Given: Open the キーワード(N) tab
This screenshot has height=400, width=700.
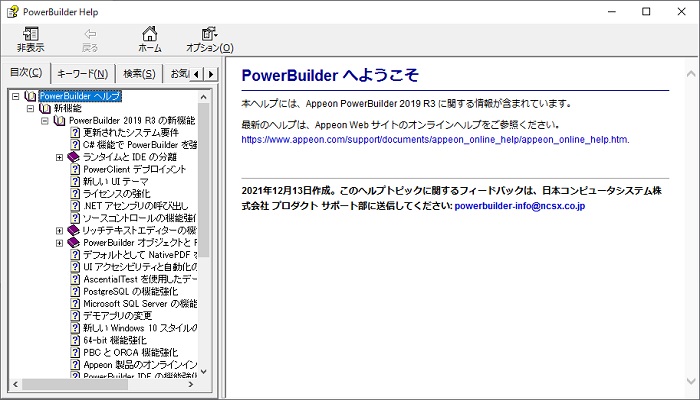Looking at the screenshot, I should click(x=83, y=74).
